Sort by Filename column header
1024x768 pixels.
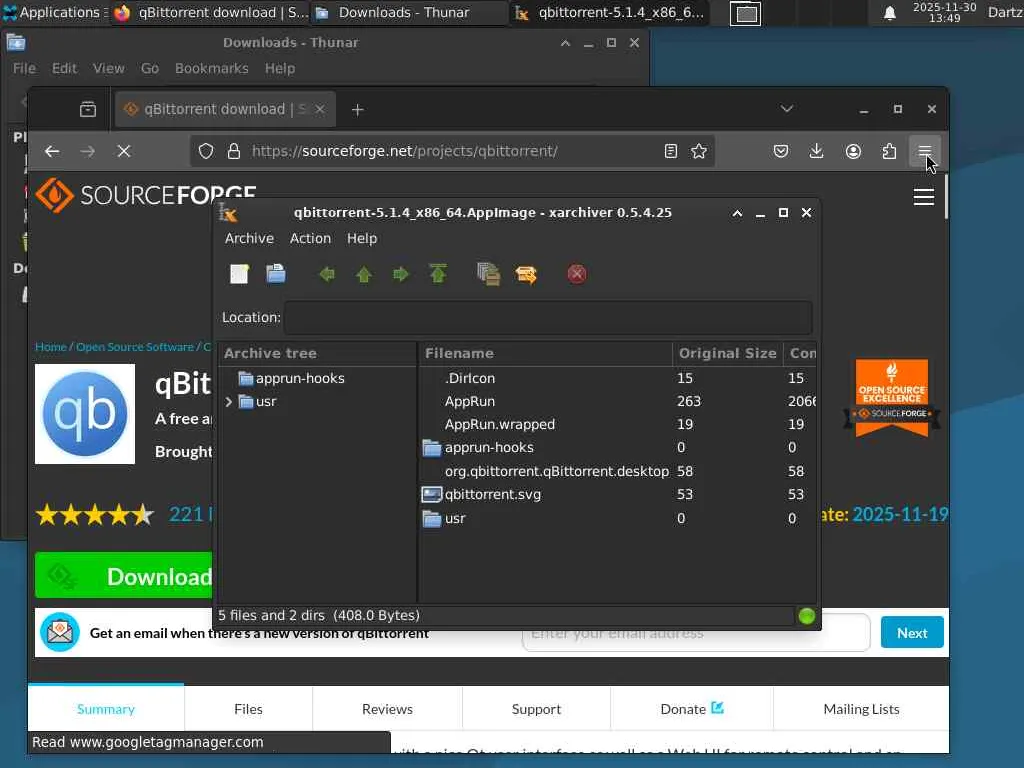[545, 353]
